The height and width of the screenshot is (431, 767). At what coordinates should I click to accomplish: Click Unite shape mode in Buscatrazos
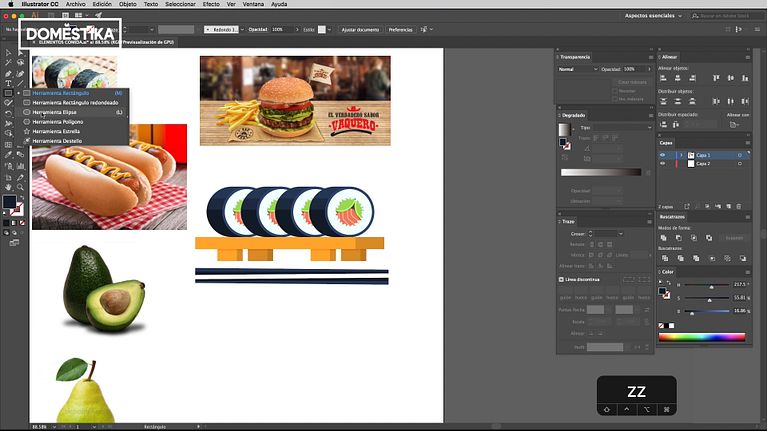(x=664, y=238)
